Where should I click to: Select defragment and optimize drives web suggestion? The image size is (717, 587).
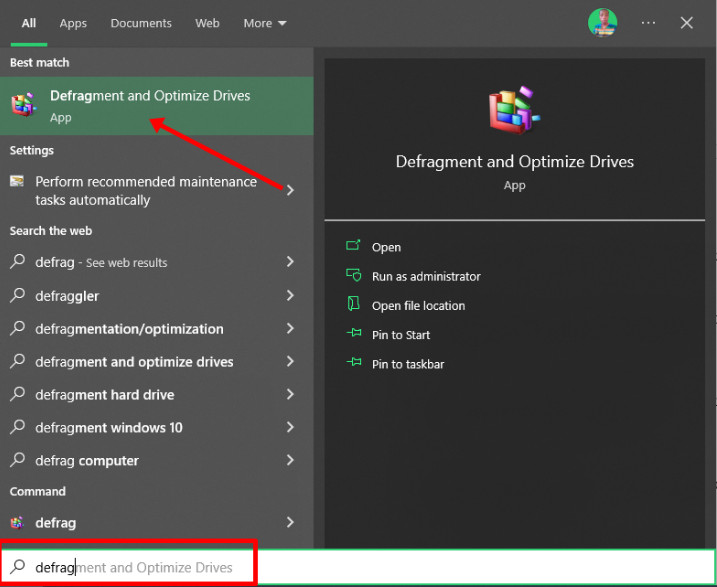(x=134, y=362)
